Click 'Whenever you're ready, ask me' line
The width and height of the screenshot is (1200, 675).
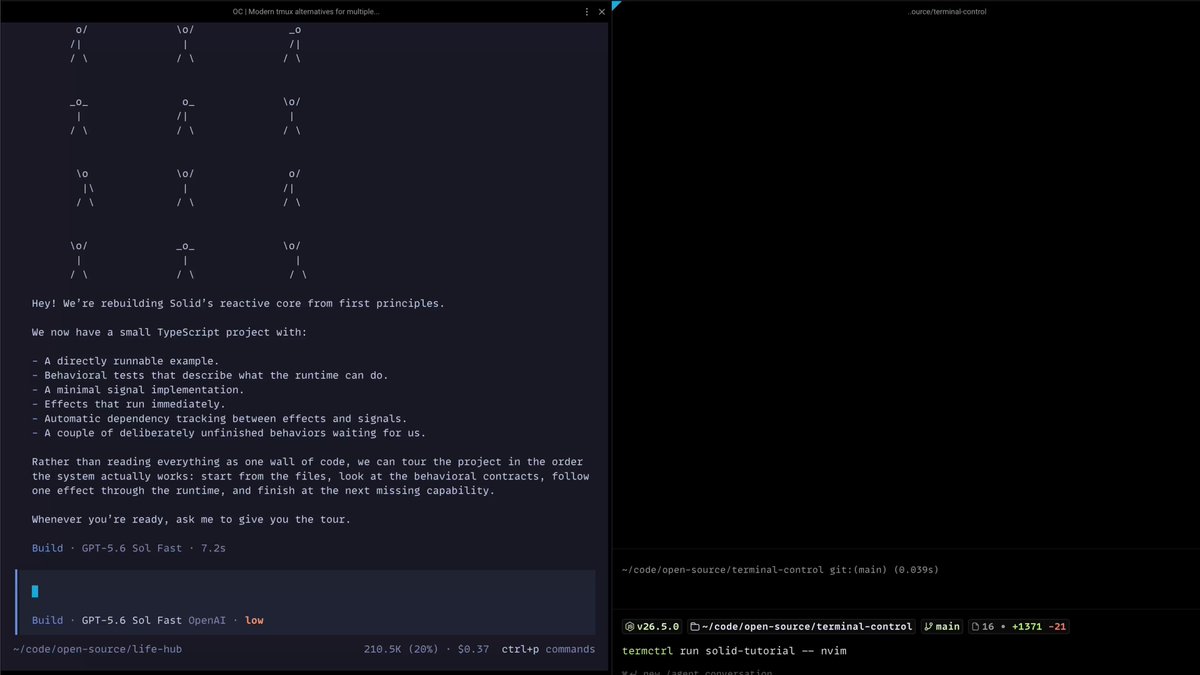(191, 519)
